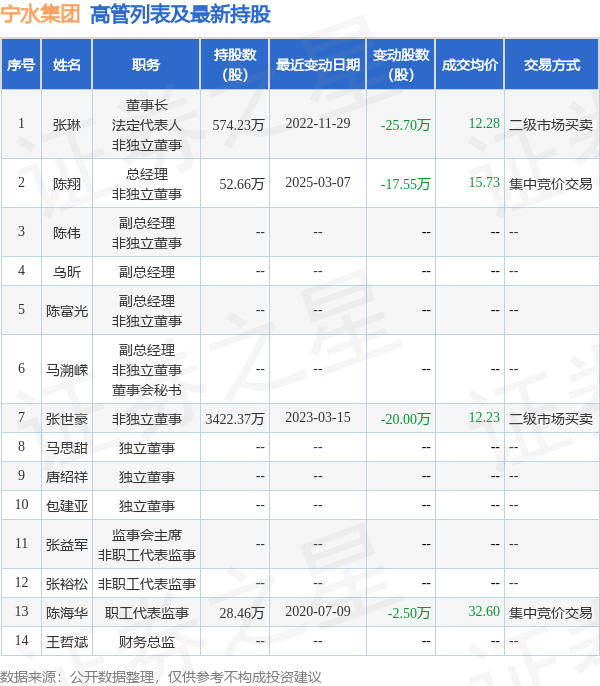Click change value -2.50万
Screen dimensions: 600x686
click(409, 613)
